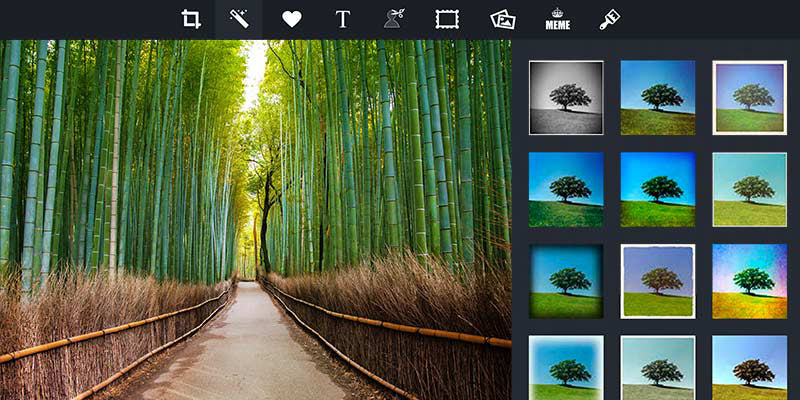Screen dimensions: 800x400
Task: Open the stamp-edged frame tool
Action: point(446,19)
